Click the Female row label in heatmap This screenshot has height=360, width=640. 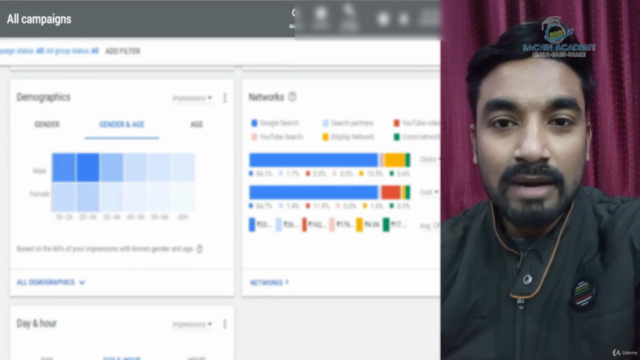(39, 194)
